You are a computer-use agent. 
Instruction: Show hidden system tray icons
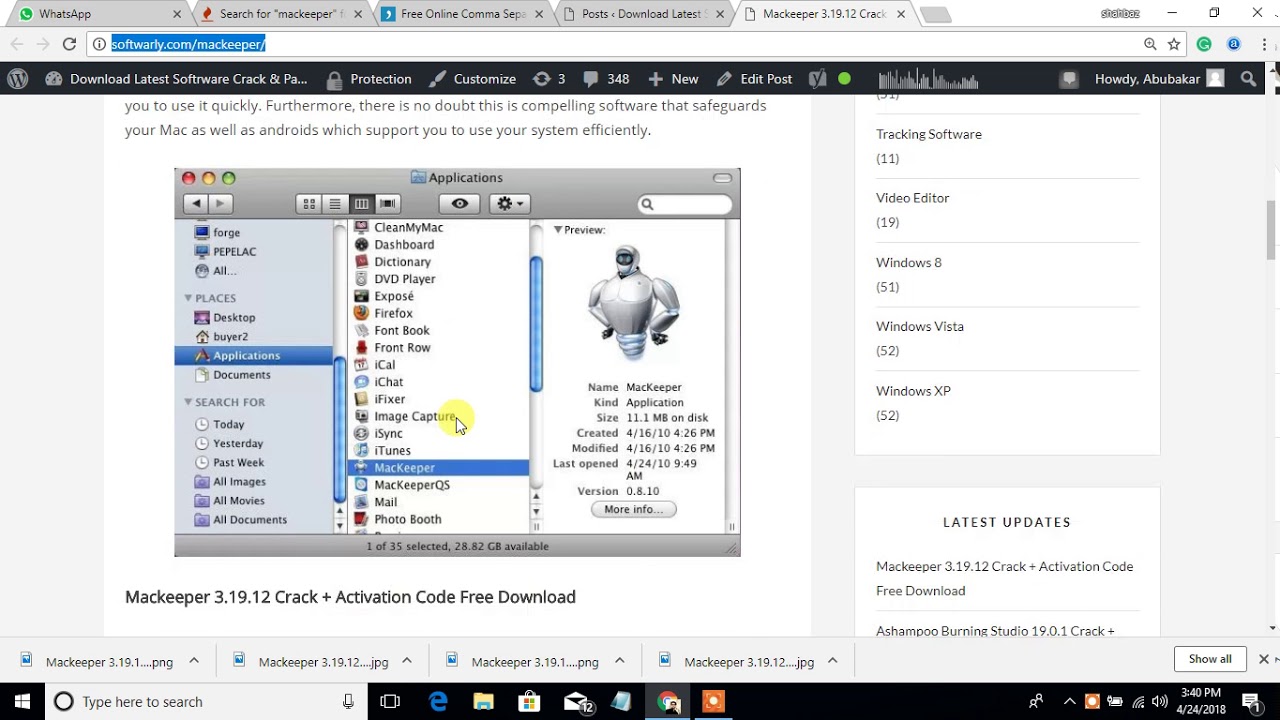(x=1069, y=701)
